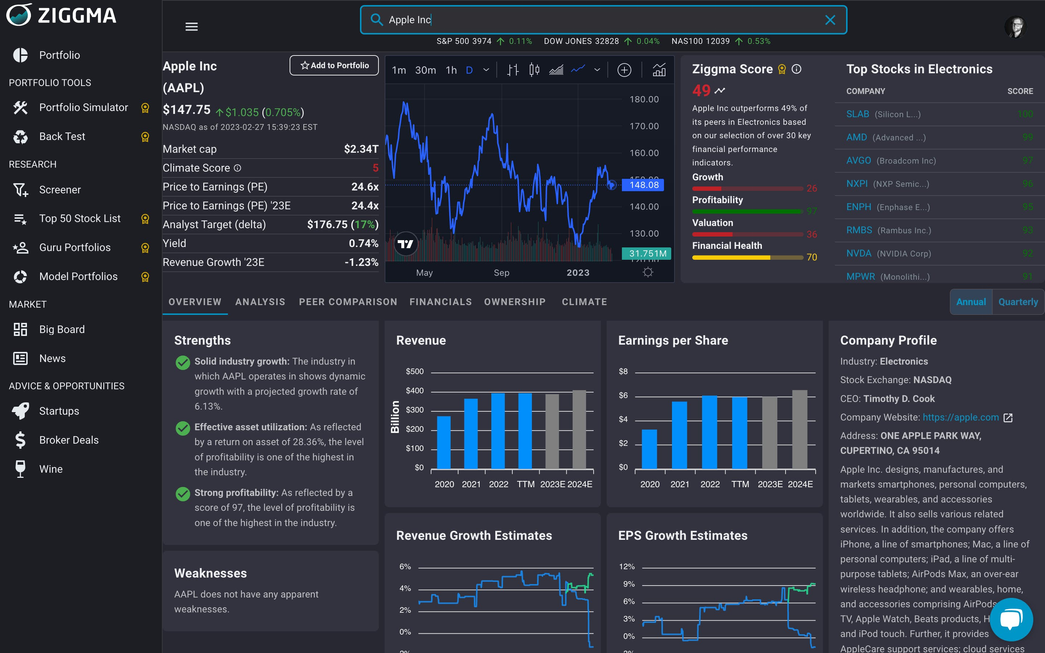
Task: Clear the search field with X icon
Action: point(830,20)
